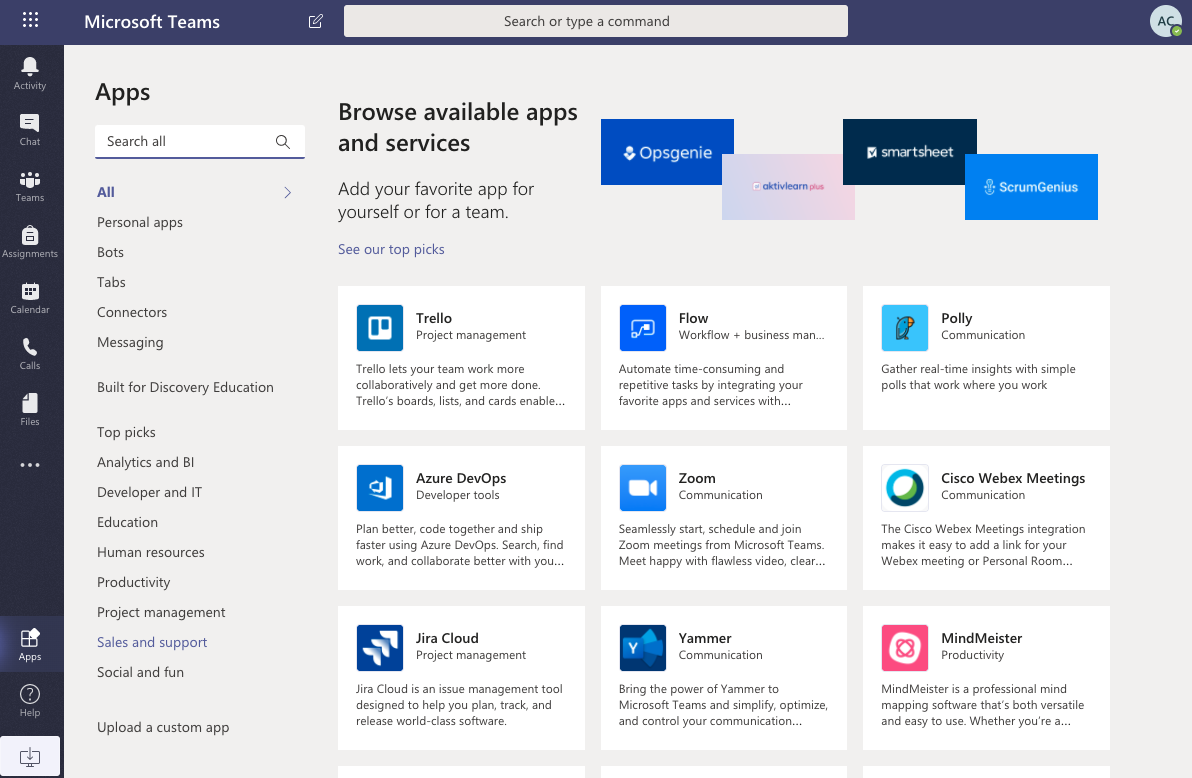Click the Search or type a command box
This screenshot has height=778, width=1192.
click(595, 21)
